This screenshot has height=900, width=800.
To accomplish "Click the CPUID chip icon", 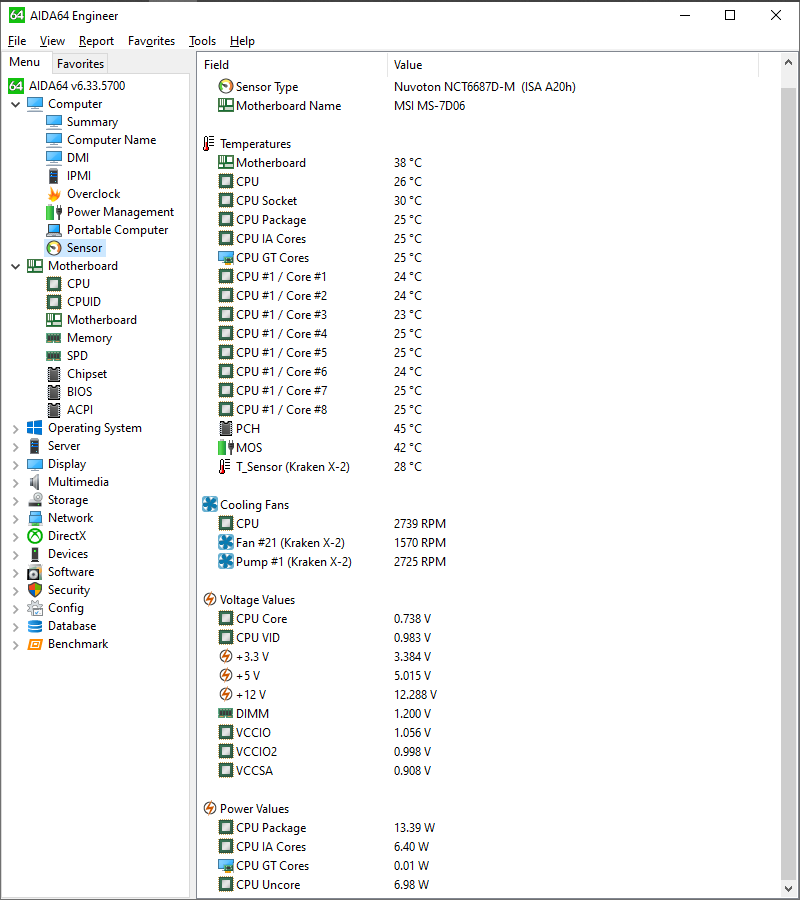I will pyautogui.click(x=54, y=302).
